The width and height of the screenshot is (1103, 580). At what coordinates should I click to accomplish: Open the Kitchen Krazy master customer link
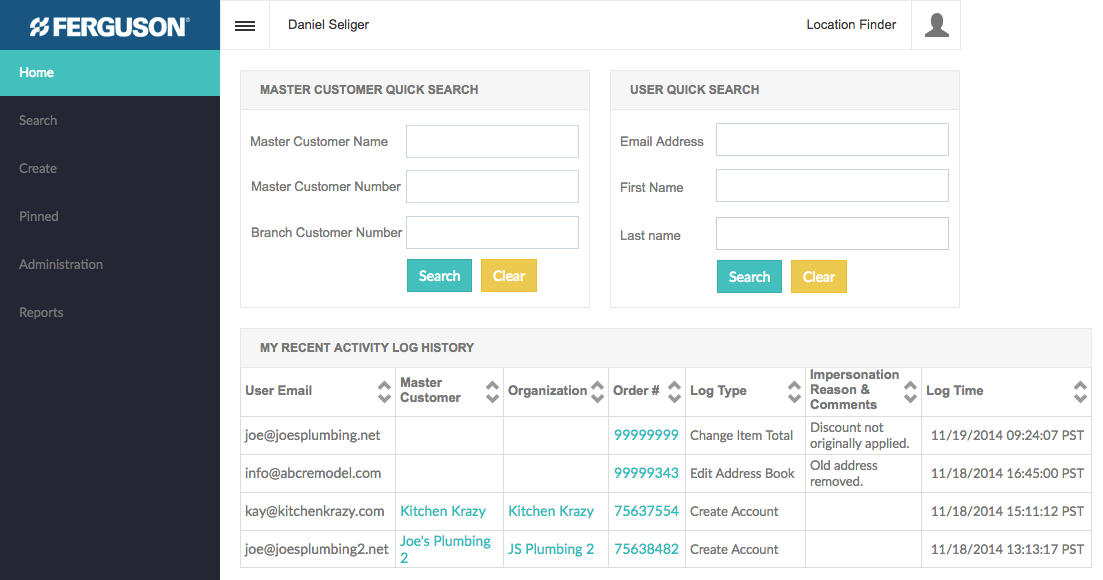coord(443,511)
